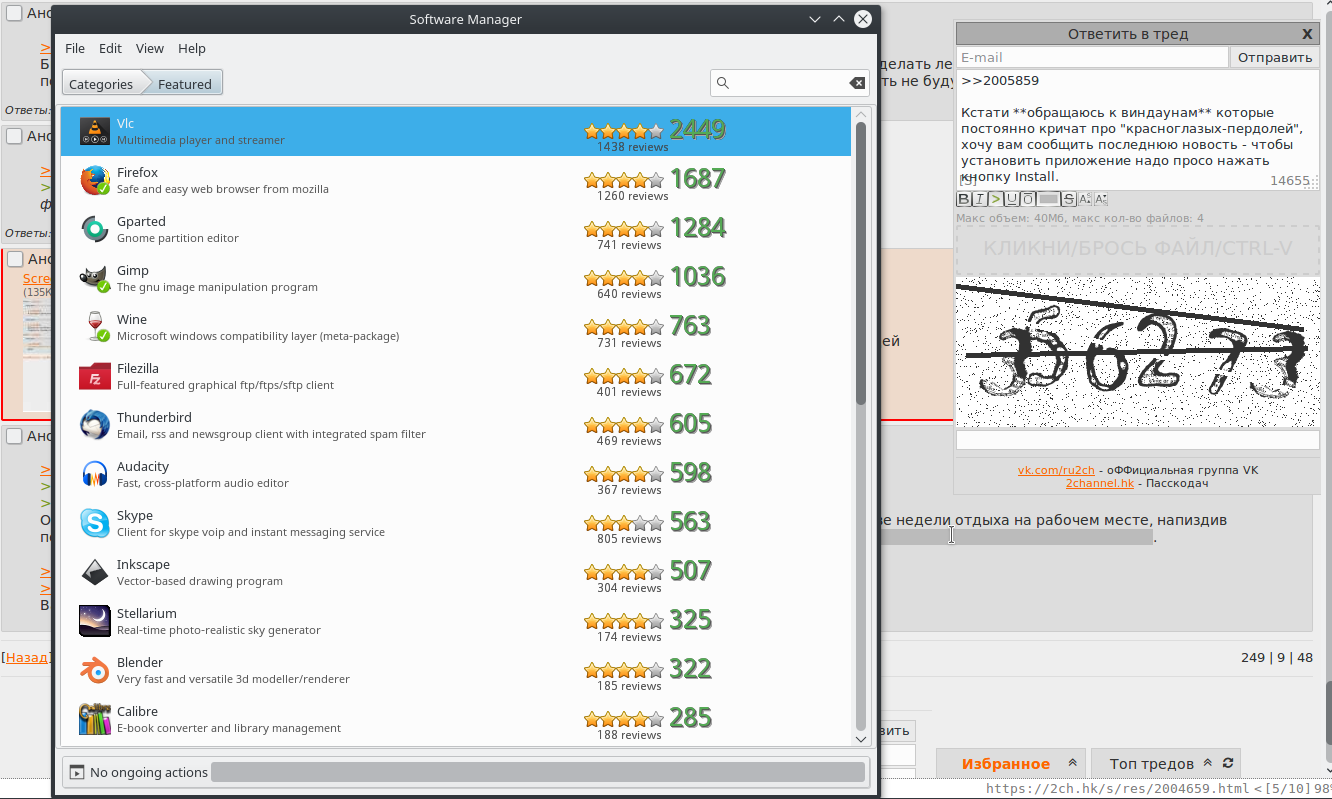Click Software Manager scrollbar up arrow

861,114
